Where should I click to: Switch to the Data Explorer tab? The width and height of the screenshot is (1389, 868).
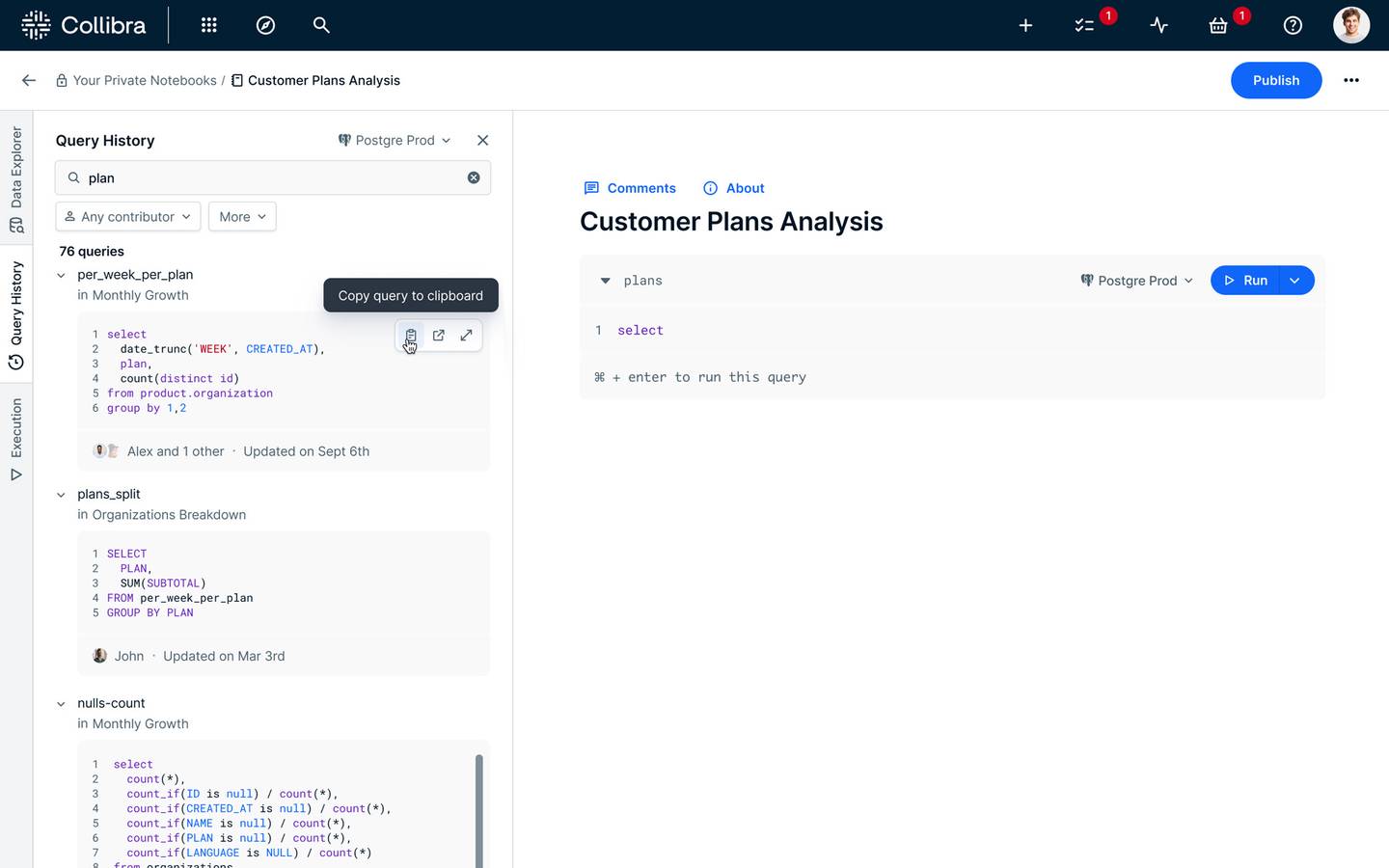pos(16,178)
